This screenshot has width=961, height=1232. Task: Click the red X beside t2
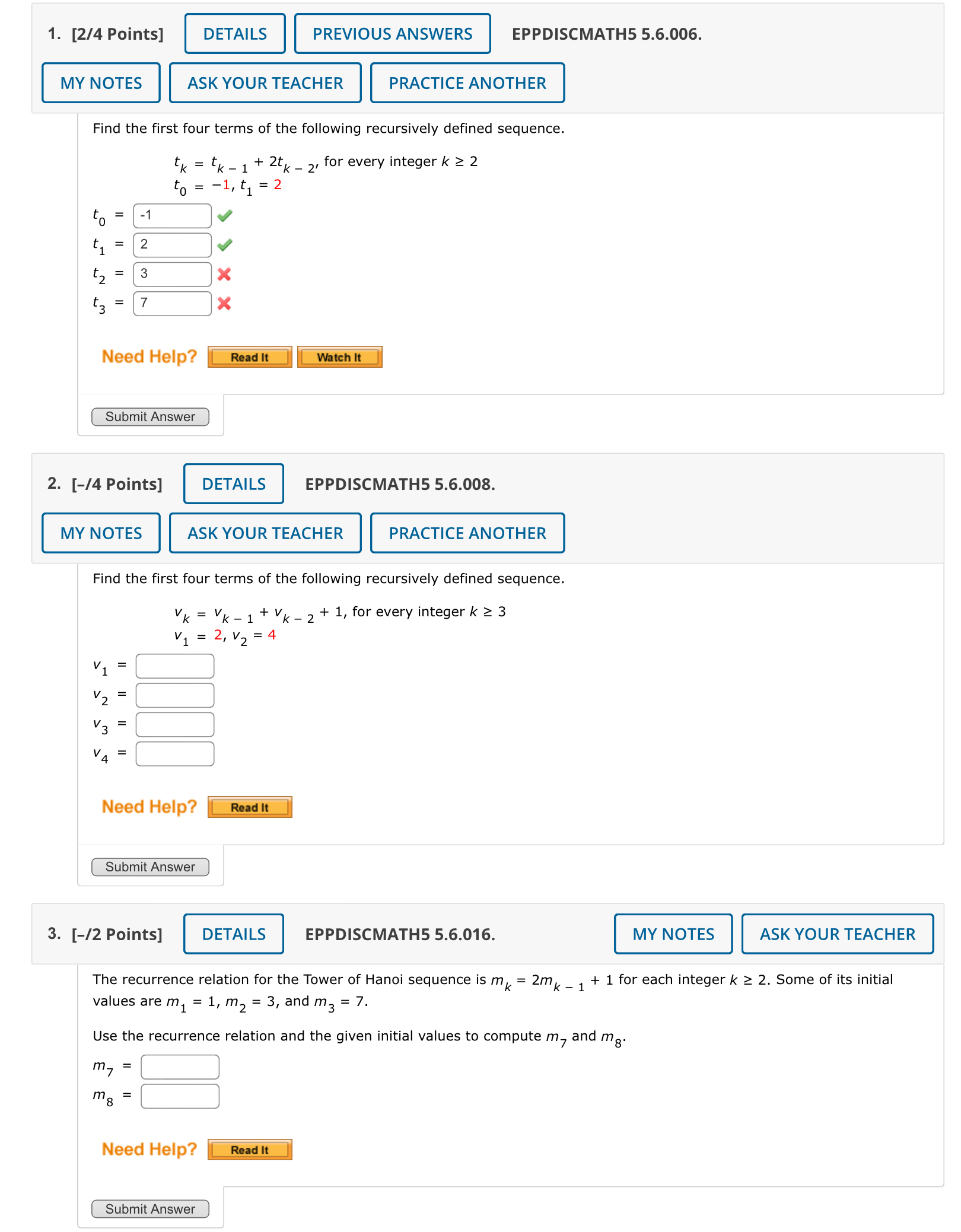tap(224, 273)
